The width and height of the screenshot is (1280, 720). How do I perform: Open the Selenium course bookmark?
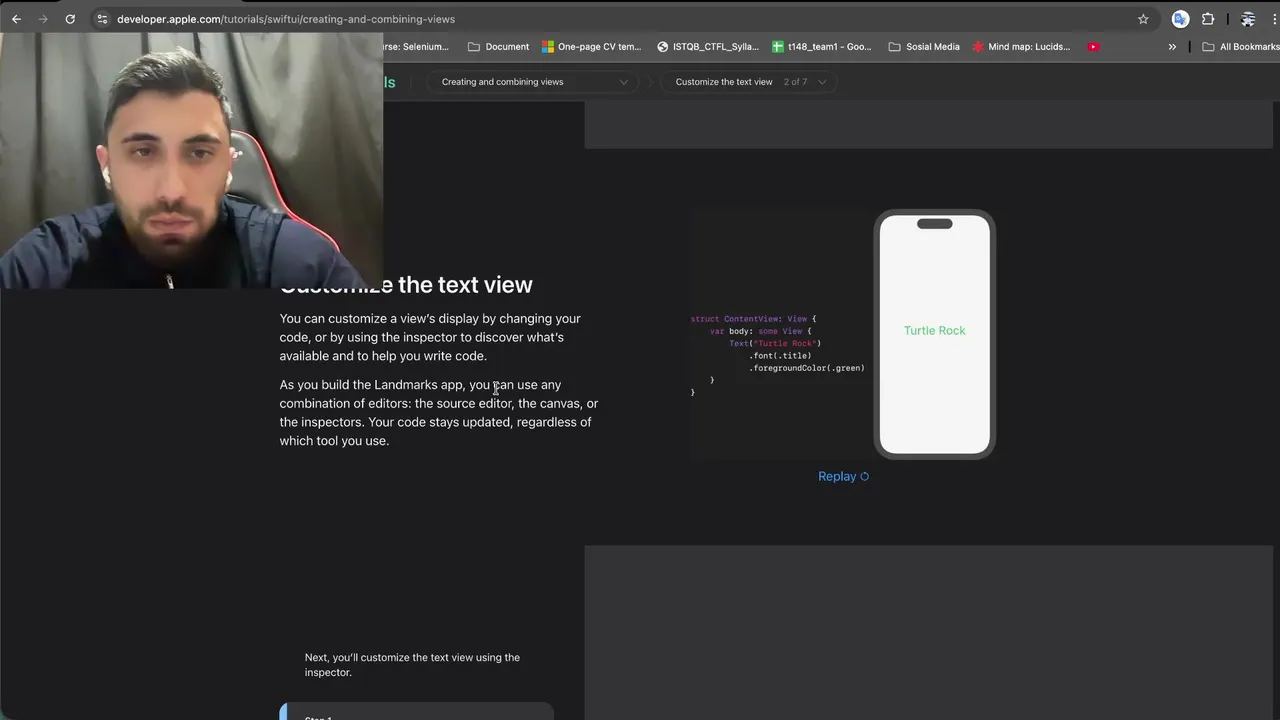point(416,46)
